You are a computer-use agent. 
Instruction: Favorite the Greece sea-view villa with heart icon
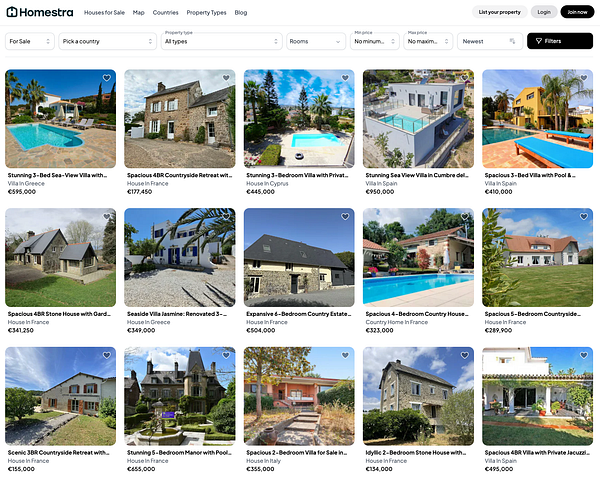(x=107, y=78)
